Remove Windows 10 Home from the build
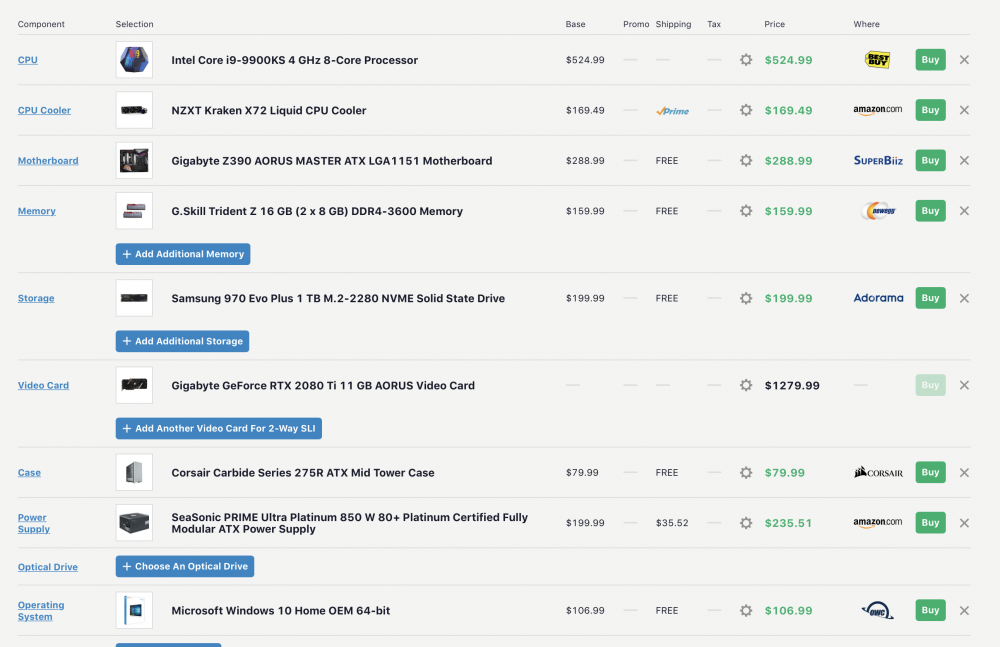 coord(964,610)
